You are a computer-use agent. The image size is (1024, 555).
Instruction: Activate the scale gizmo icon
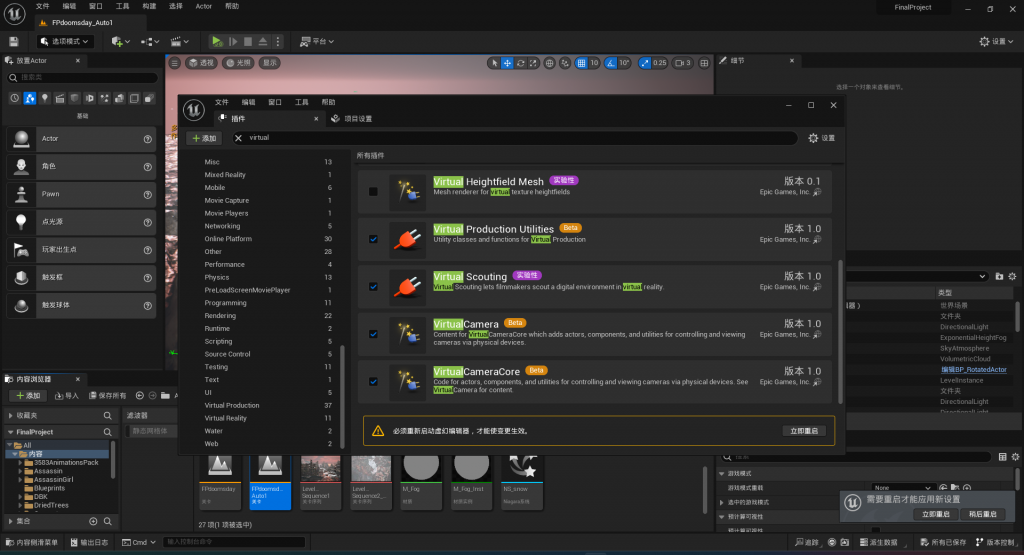pos(534,63)
